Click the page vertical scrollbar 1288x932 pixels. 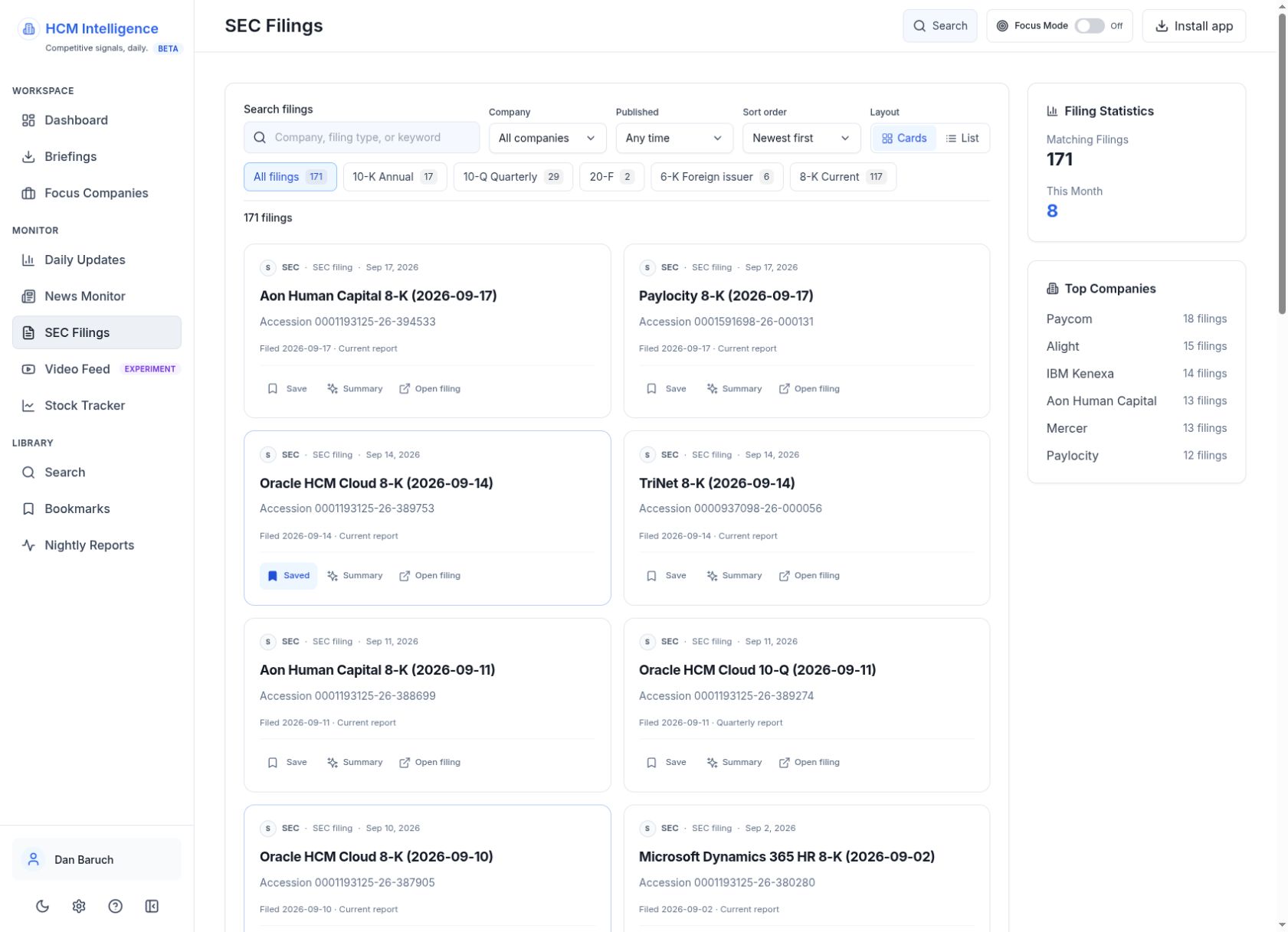click(x=1282, y=162)
